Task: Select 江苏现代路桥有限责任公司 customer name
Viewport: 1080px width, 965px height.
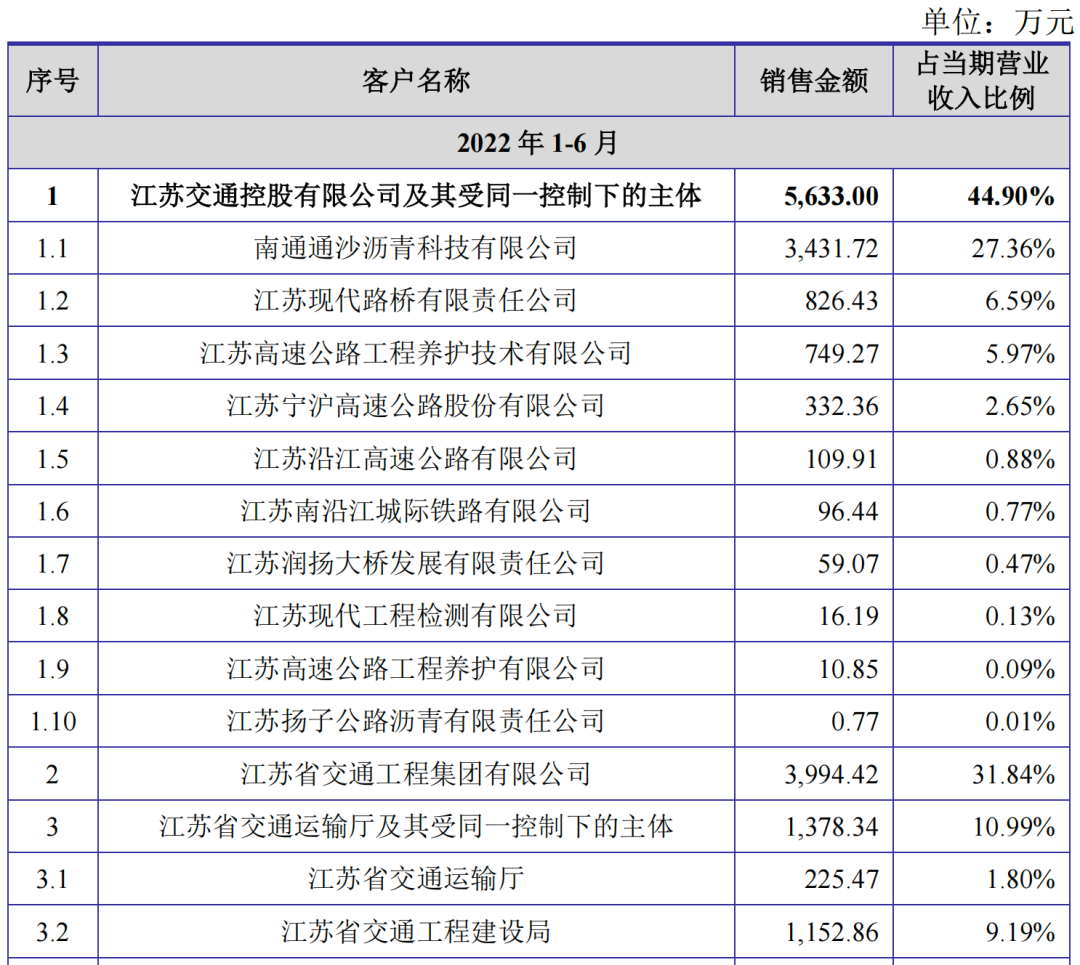Action: [416, 300]
